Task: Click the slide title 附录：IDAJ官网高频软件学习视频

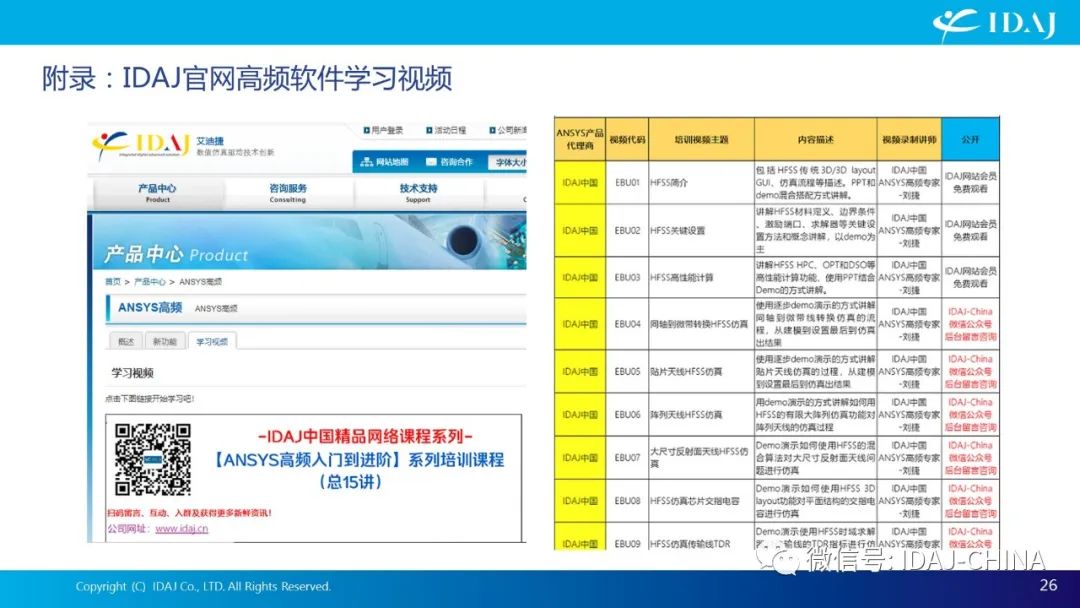Action: coord(247,78)
